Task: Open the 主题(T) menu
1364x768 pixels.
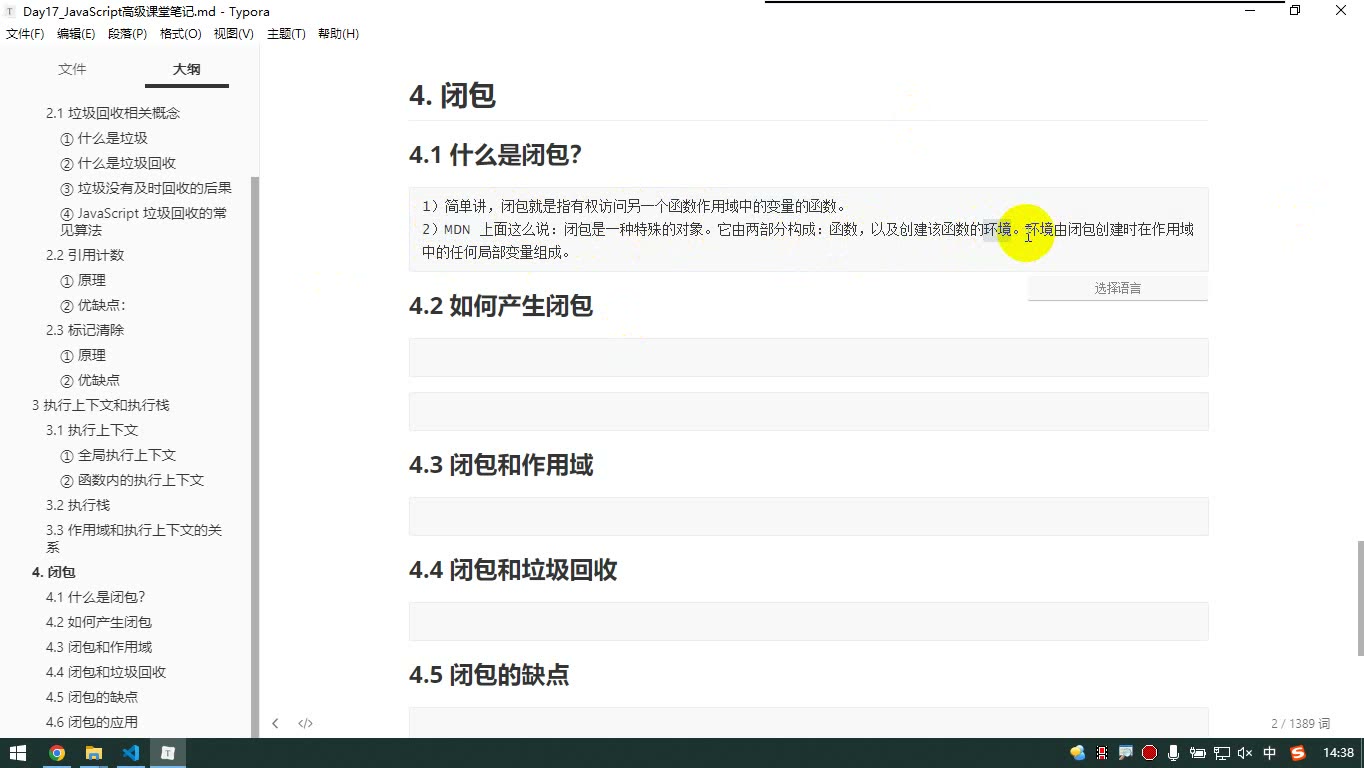Action: 286,34
